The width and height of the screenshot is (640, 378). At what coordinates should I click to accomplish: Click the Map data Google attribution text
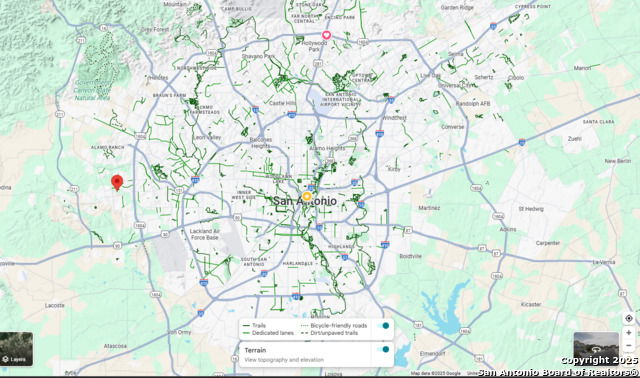coord(436,373)
